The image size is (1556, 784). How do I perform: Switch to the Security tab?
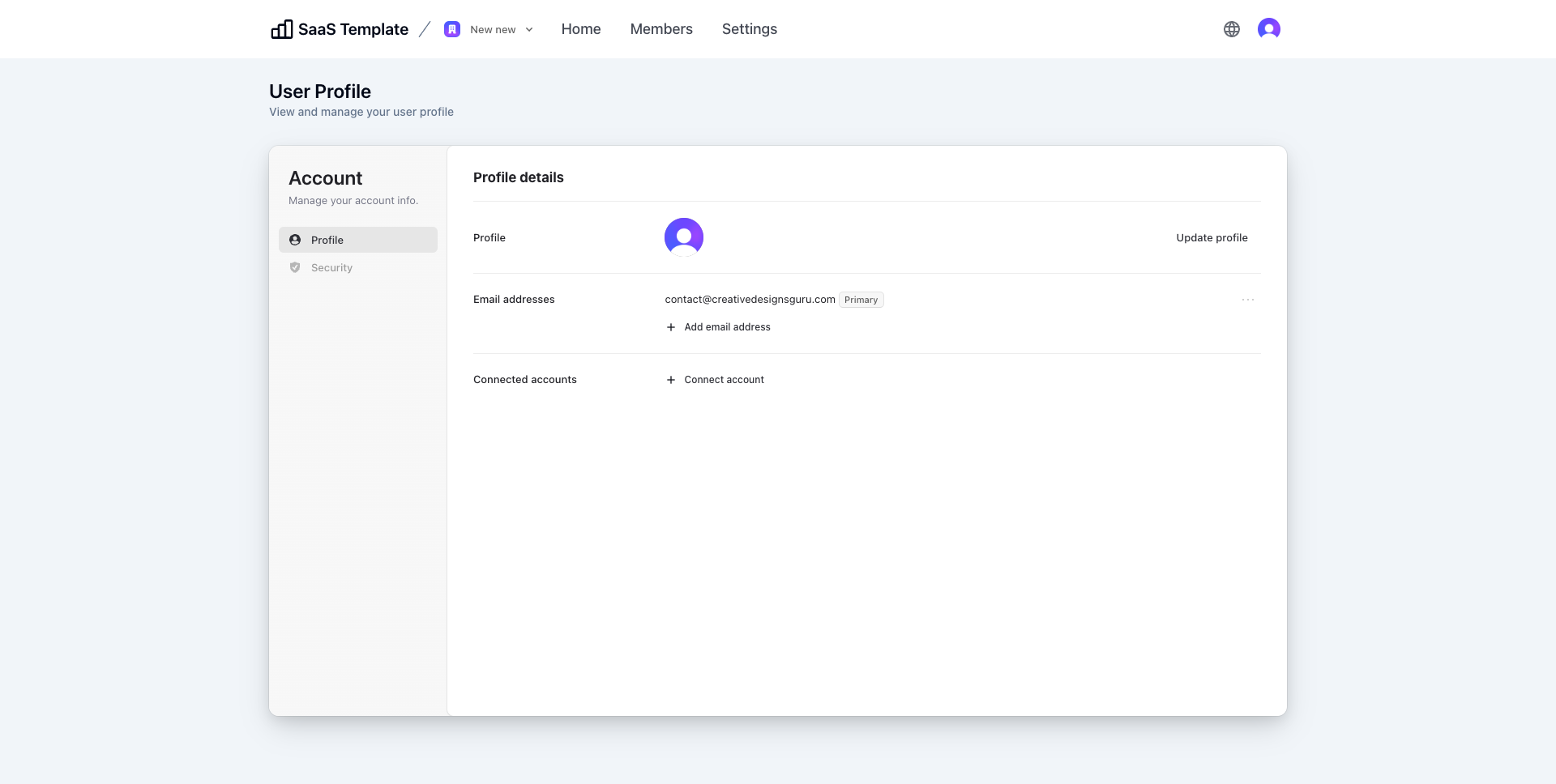click(x=332, y=267)
